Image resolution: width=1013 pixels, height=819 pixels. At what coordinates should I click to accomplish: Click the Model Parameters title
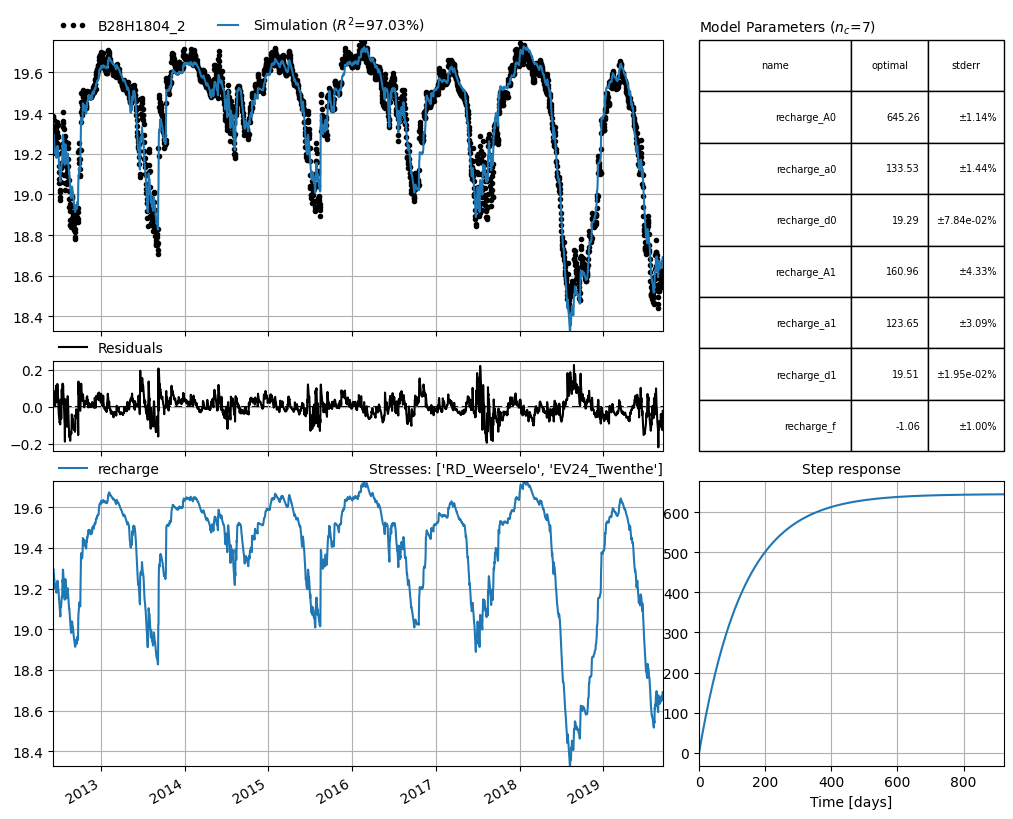coord(788,27)
